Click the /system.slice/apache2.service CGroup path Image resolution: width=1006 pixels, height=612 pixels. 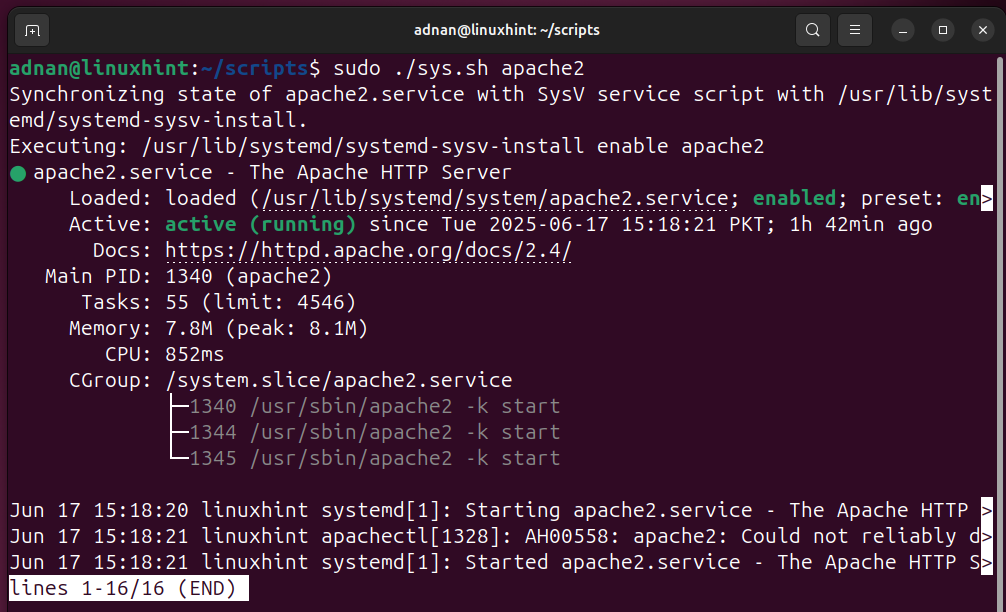pyautogui.click(x=338, y=380)
